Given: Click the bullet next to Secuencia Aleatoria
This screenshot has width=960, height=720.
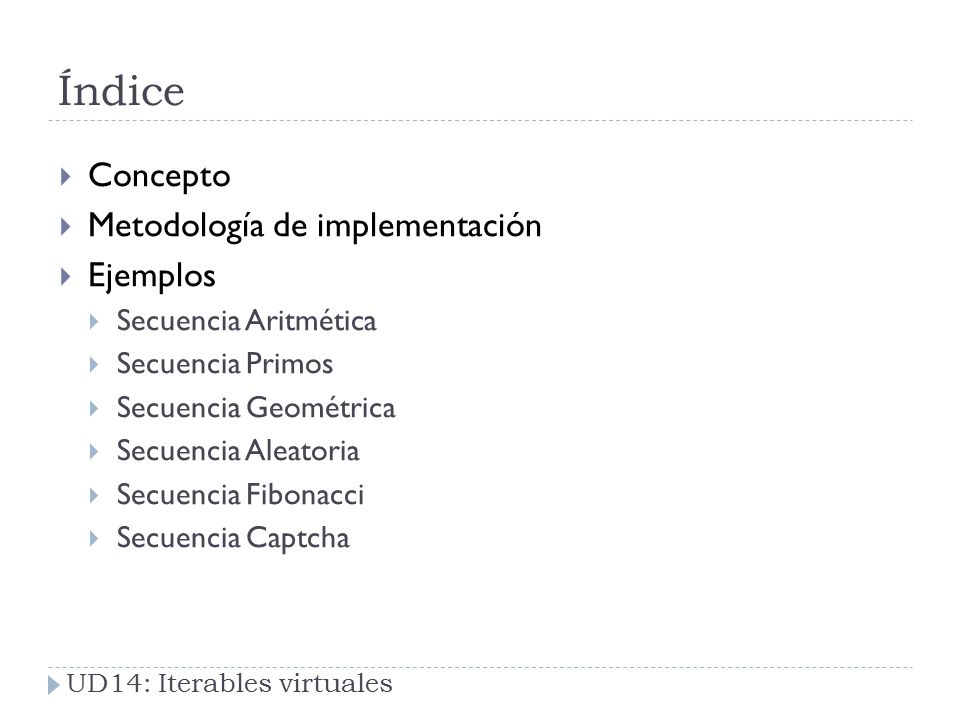Looking at the screenshot, I should coord(94,452).
